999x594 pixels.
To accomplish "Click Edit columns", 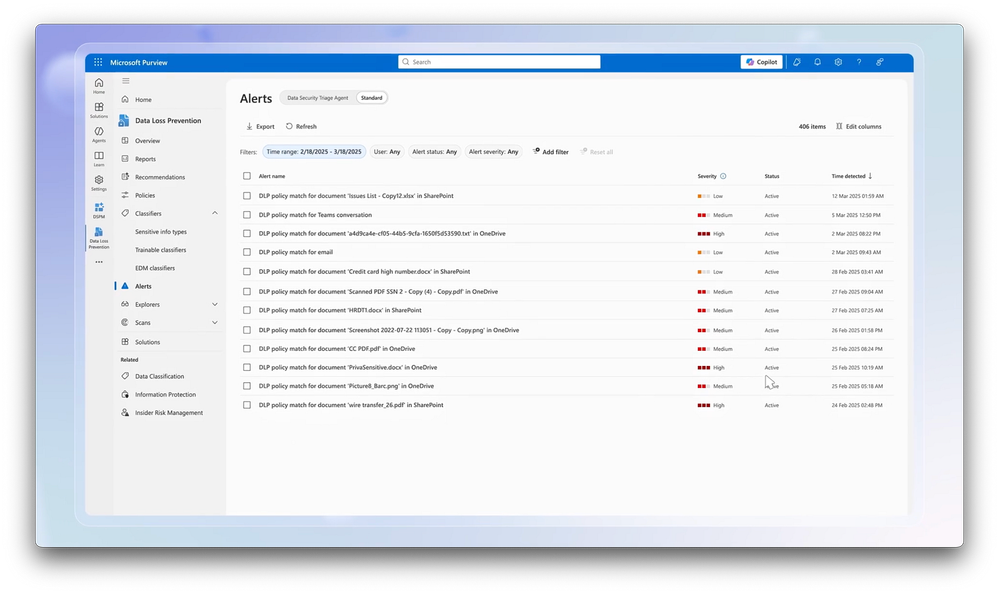I will click(858, 126).
